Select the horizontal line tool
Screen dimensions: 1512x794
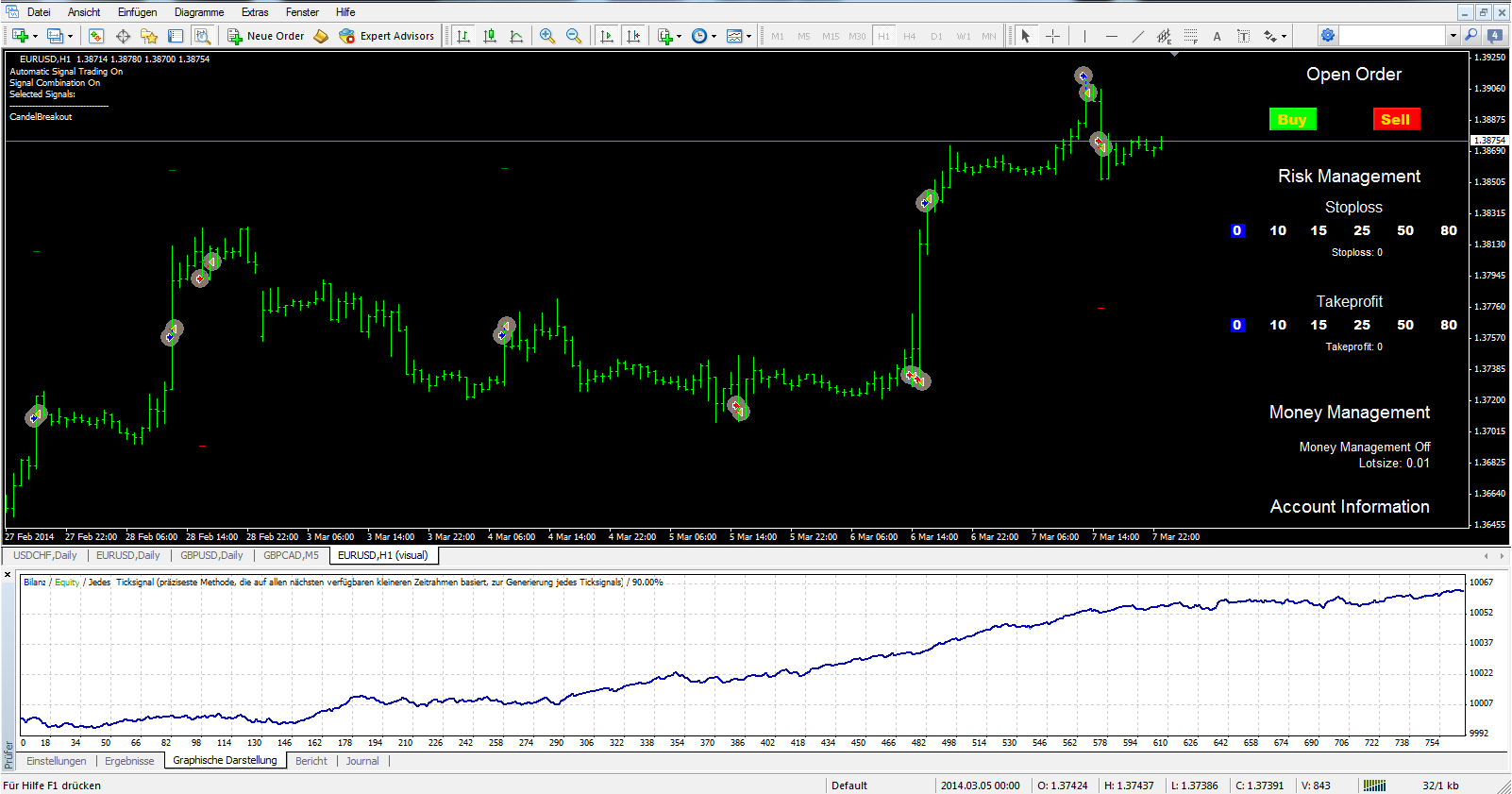pos(1111,36)
